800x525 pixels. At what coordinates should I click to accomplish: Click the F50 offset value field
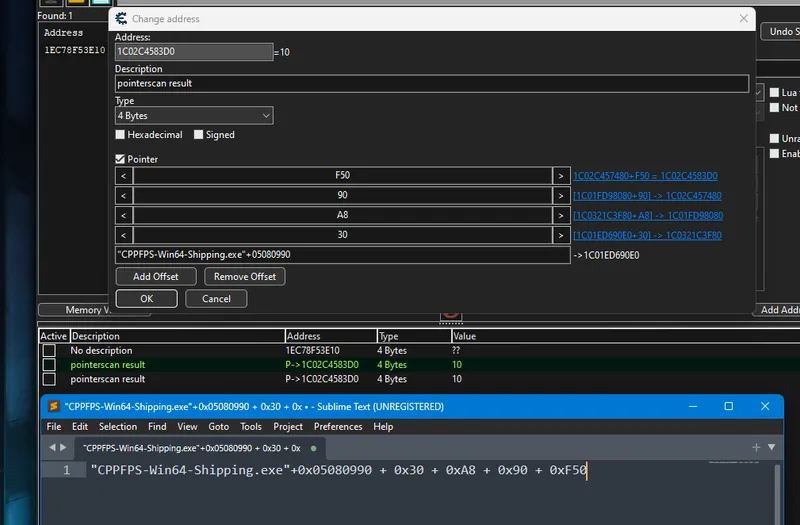342,176
